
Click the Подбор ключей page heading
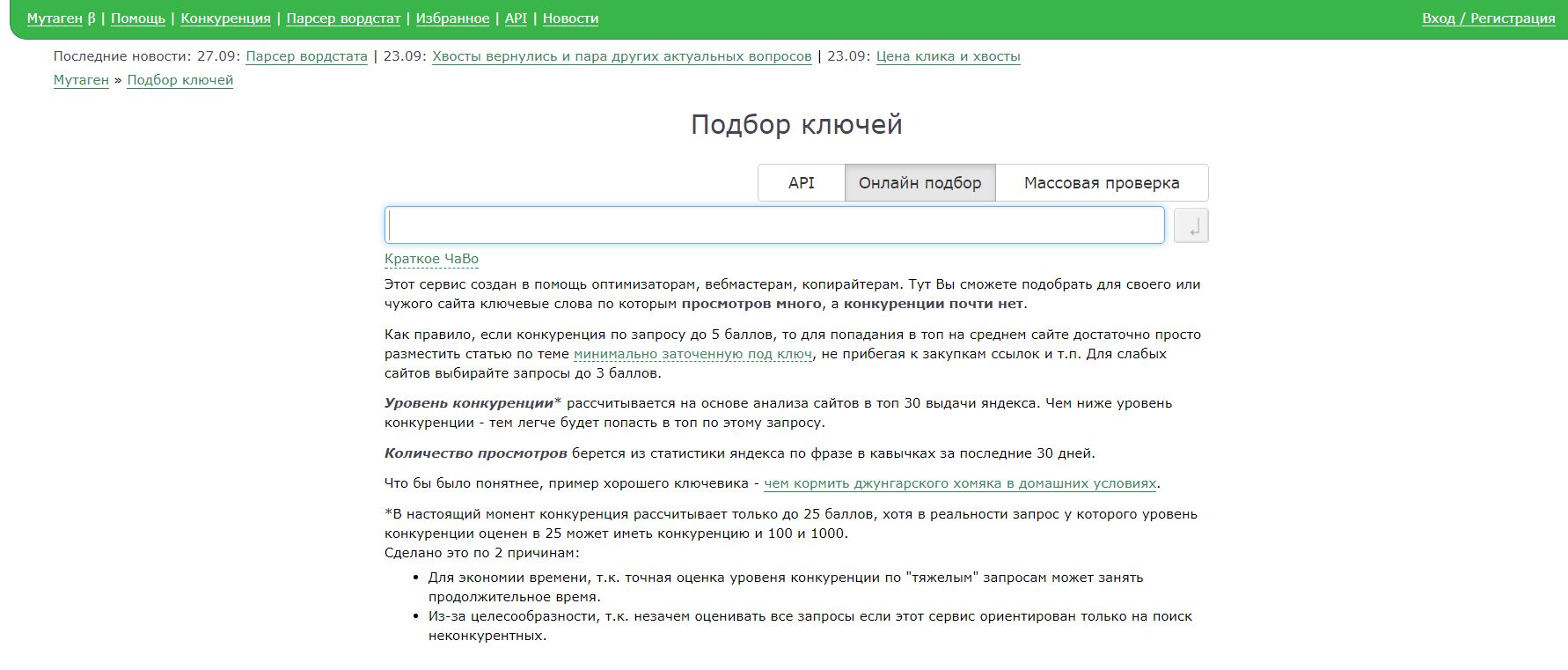(796, 124)
